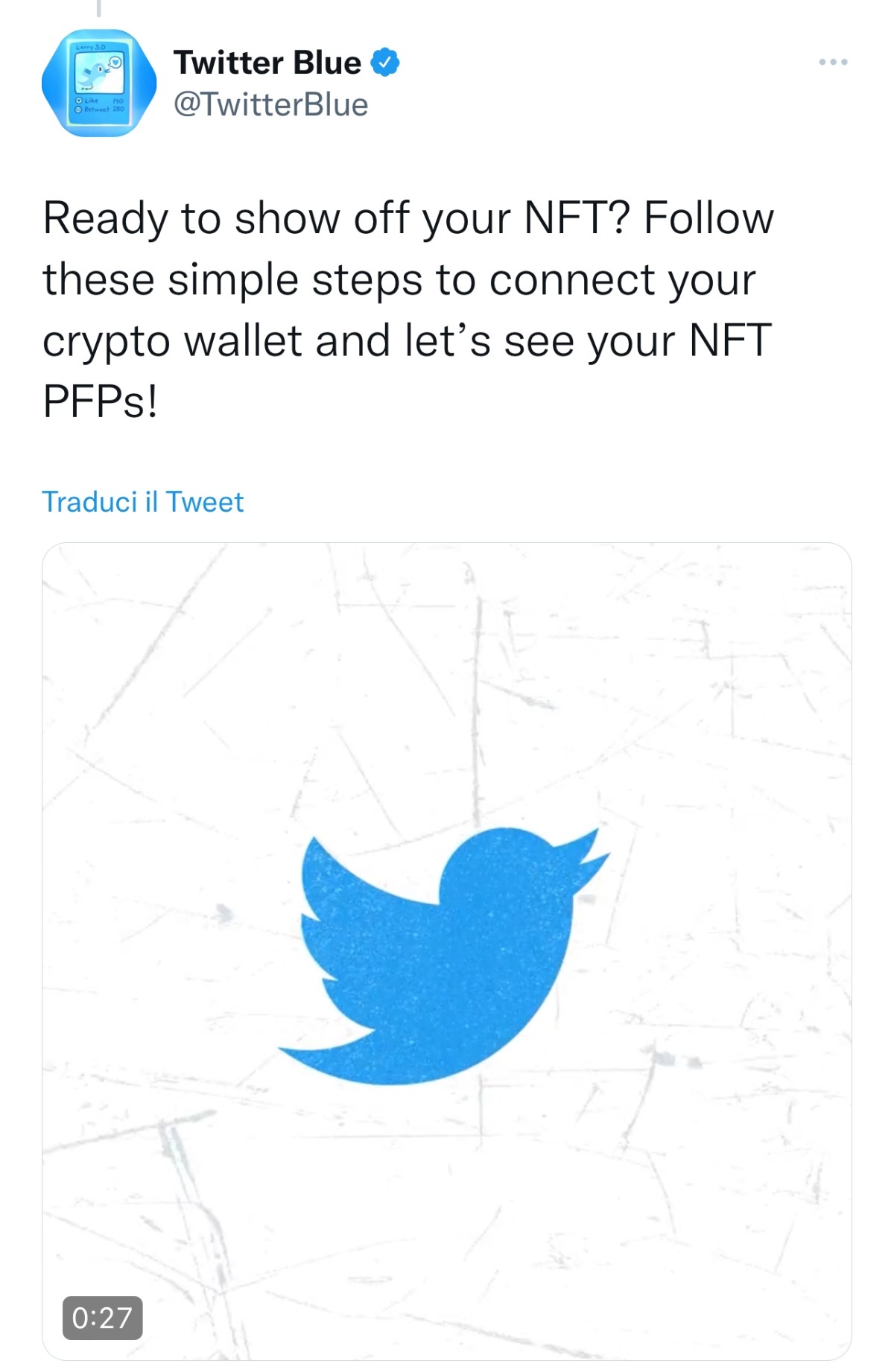This screenshot has height=1372, width=894.
Task: Open the Twitter Blue profile avatar
Action: tap(99, 83)
